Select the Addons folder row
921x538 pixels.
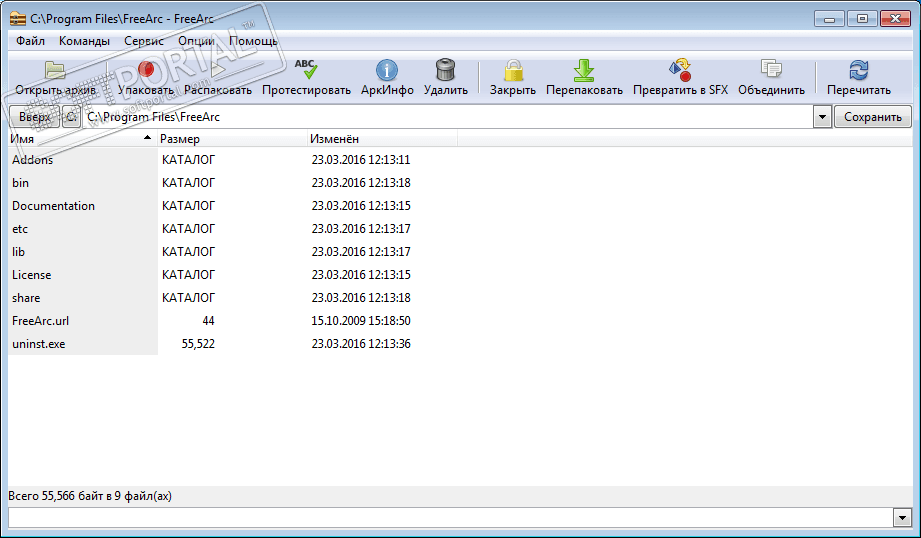[x=460, y=160]
